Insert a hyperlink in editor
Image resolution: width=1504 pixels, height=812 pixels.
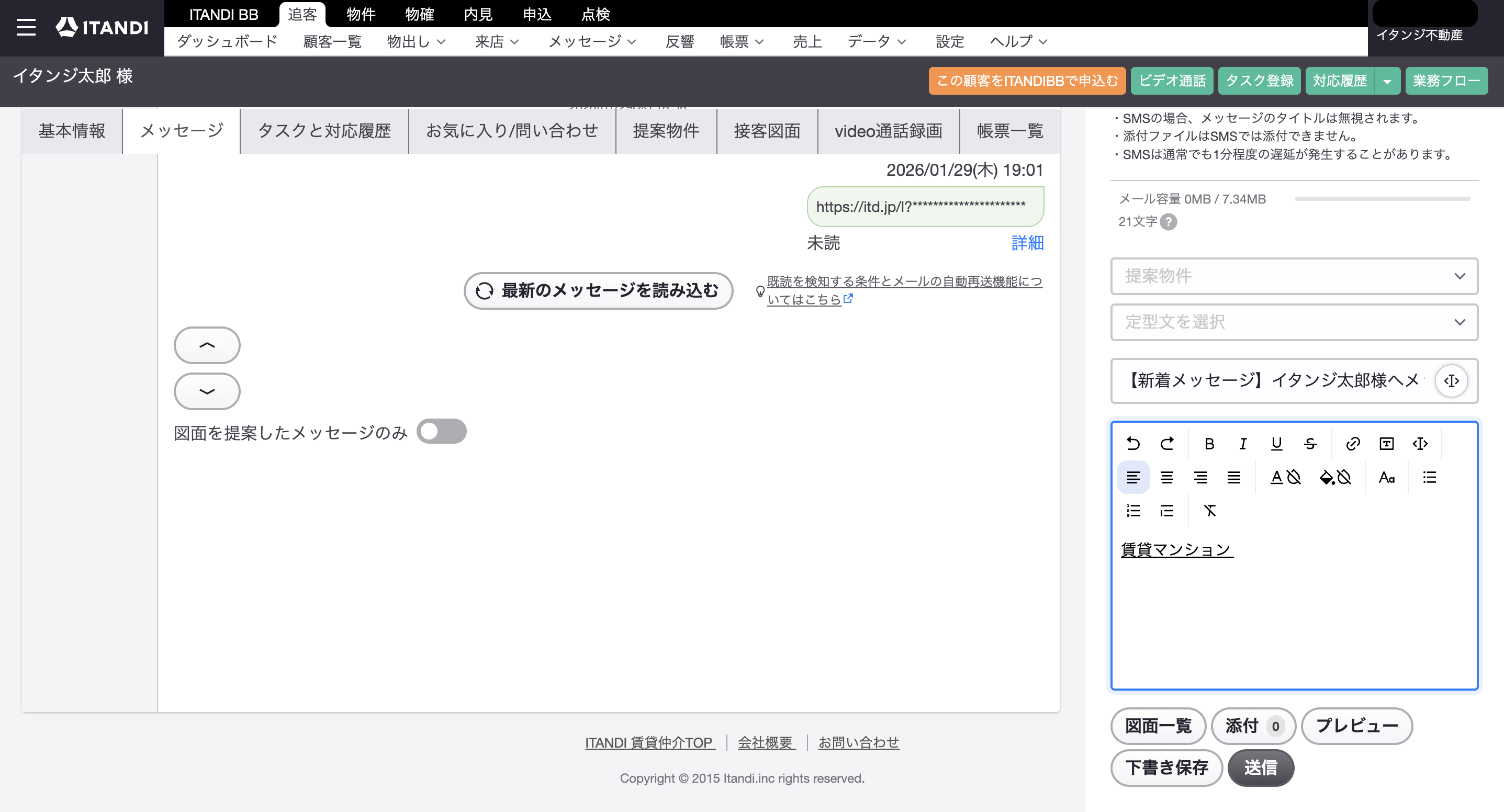(x=1353, y=444)
